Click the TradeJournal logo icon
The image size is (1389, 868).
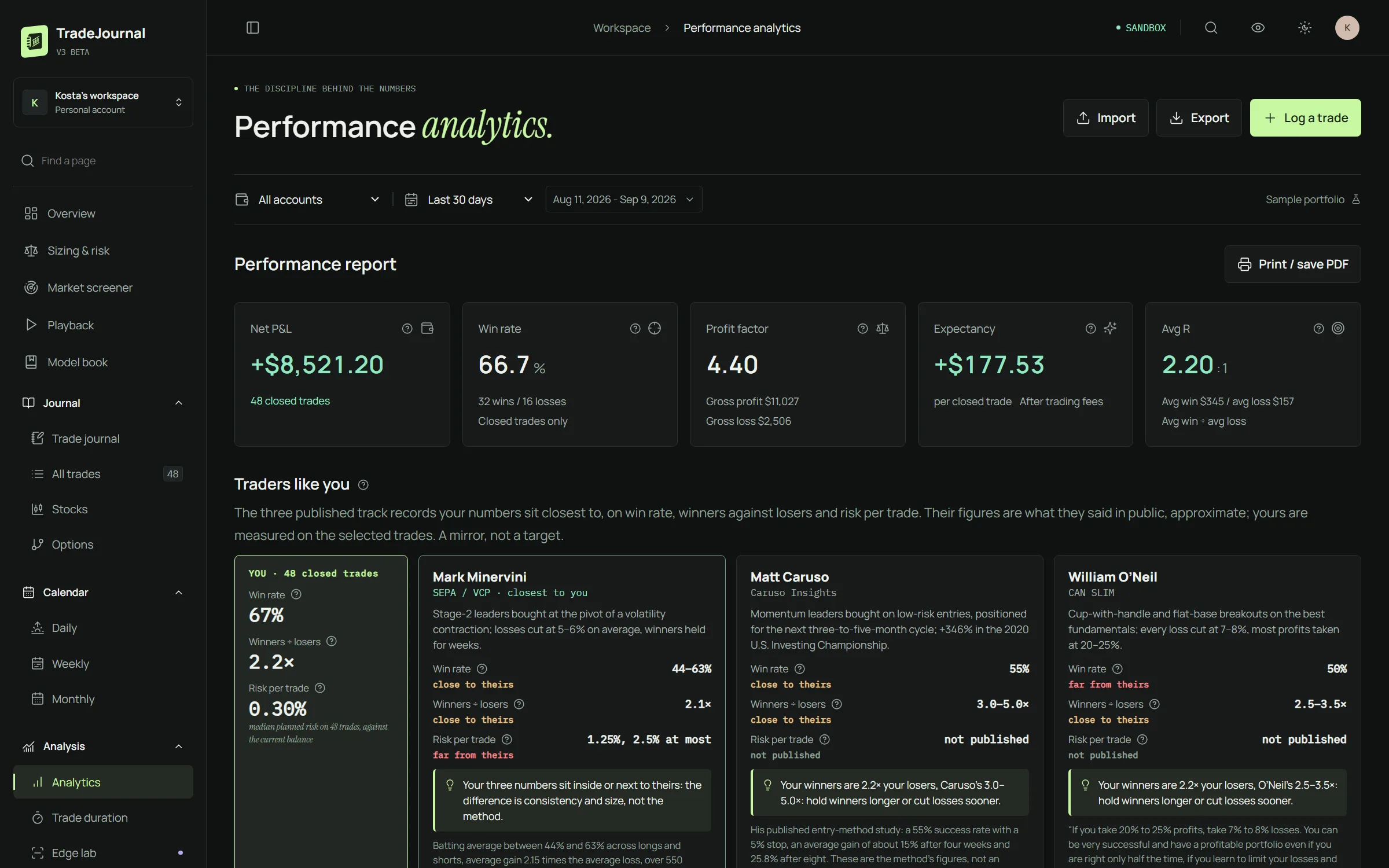(x=34, y=41)
